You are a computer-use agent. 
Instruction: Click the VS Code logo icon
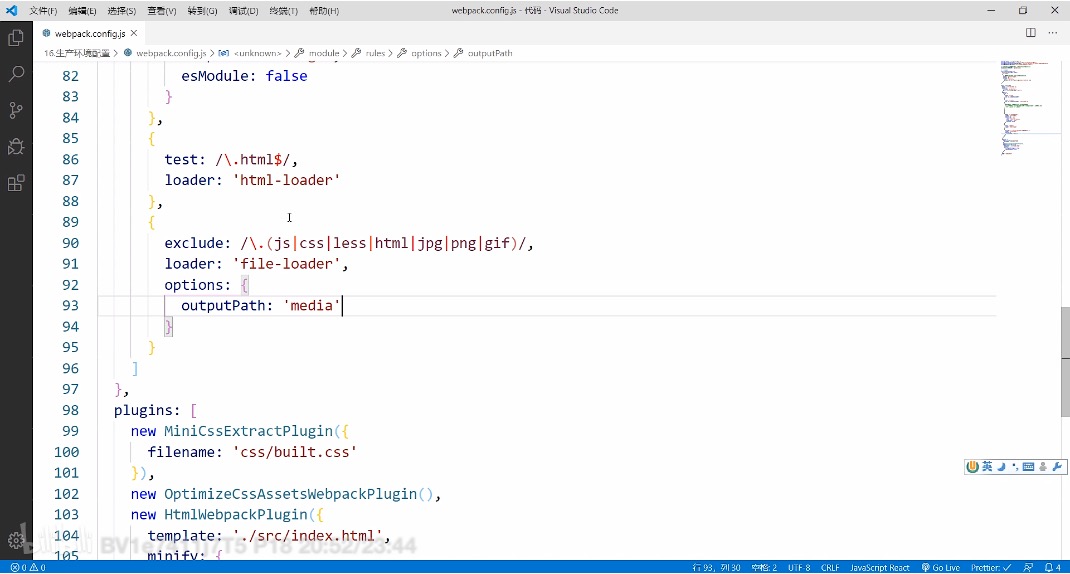tap(11, 10)
